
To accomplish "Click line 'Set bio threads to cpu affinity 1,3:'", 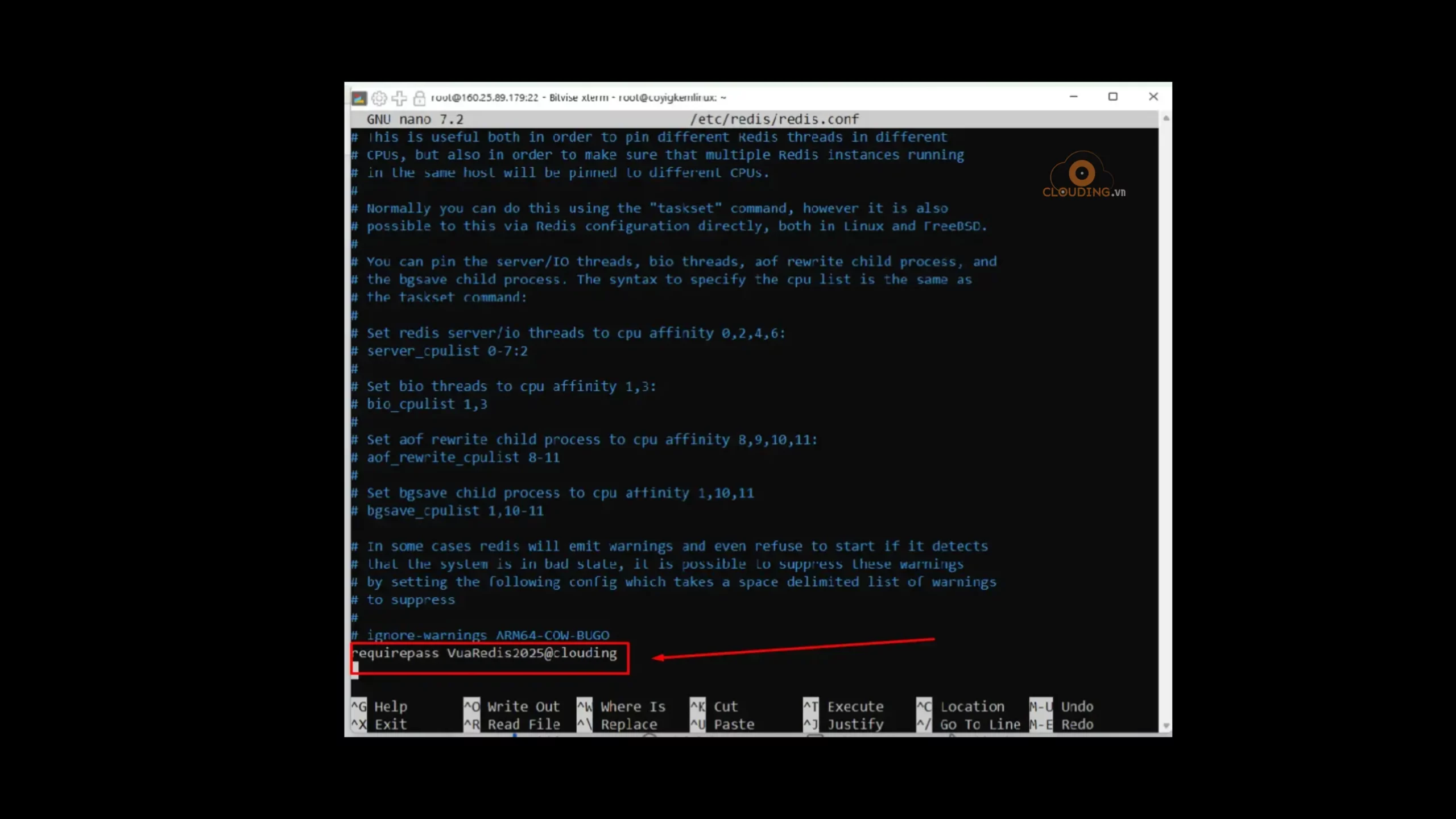I will [504, 386].
